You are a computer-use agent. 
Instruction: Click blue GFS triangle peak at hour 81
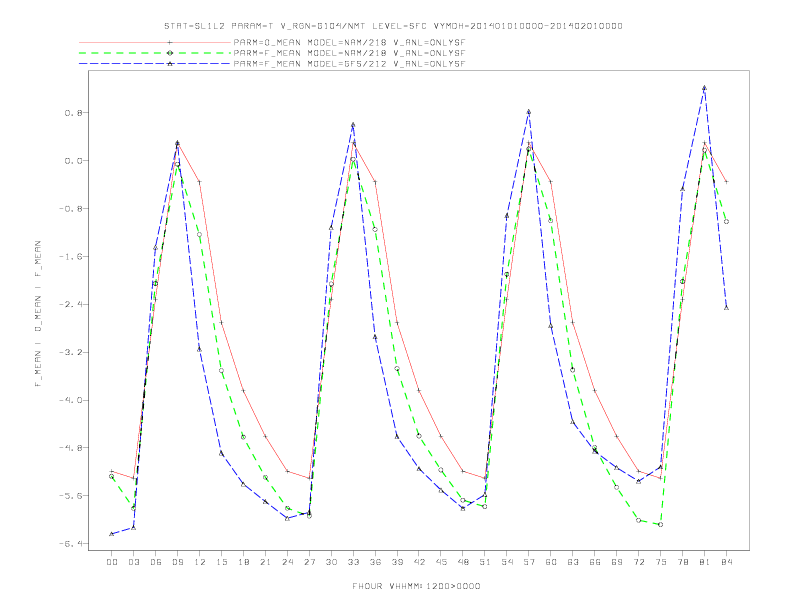705,88
